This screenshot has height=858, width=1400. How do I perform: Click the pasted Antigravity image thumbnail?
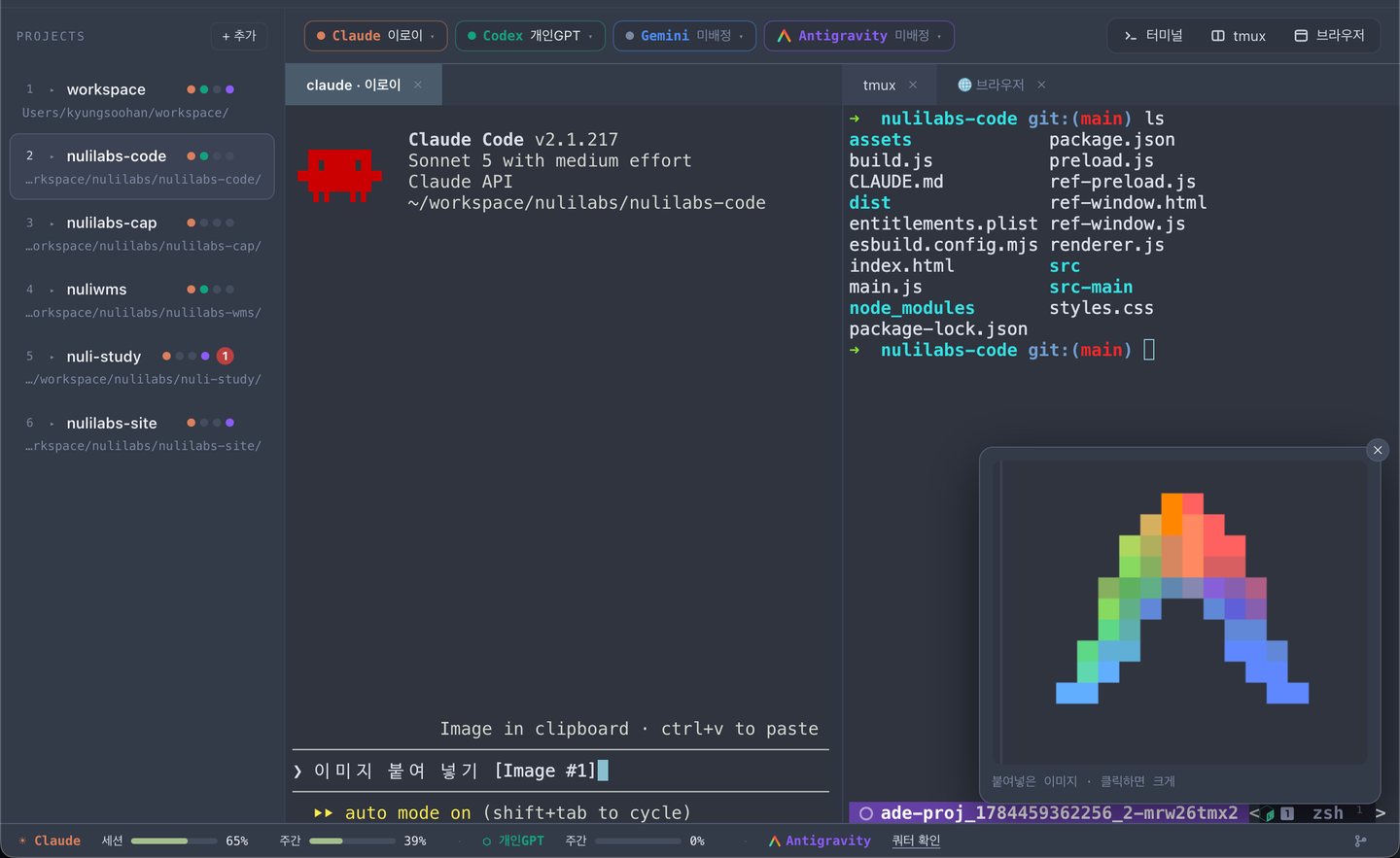click(x=1181, y=611)
